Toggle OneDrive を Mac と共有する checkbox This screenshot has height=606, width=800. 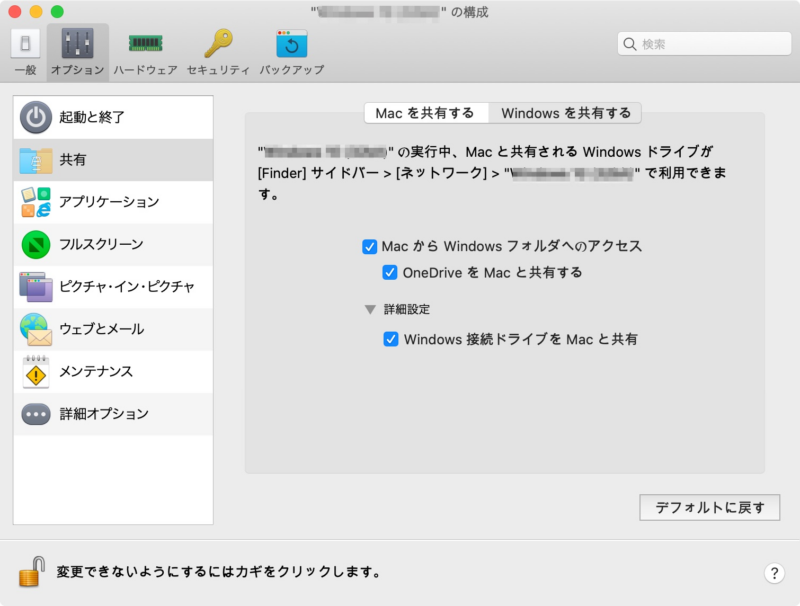pyautogui.click(x=390, y=272)
